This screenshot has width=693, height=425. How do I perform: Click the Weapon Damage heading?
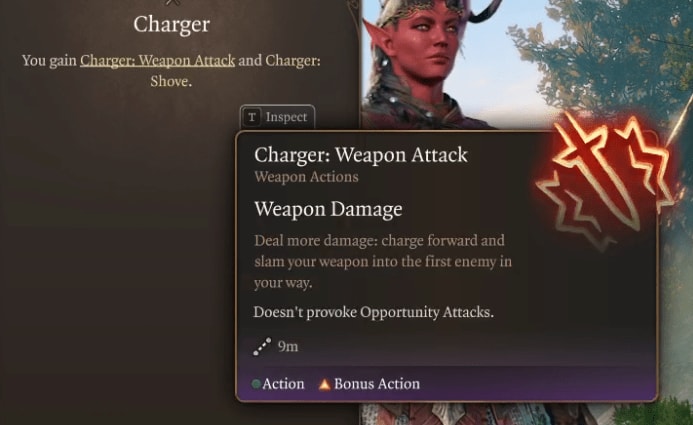[328, 209]
